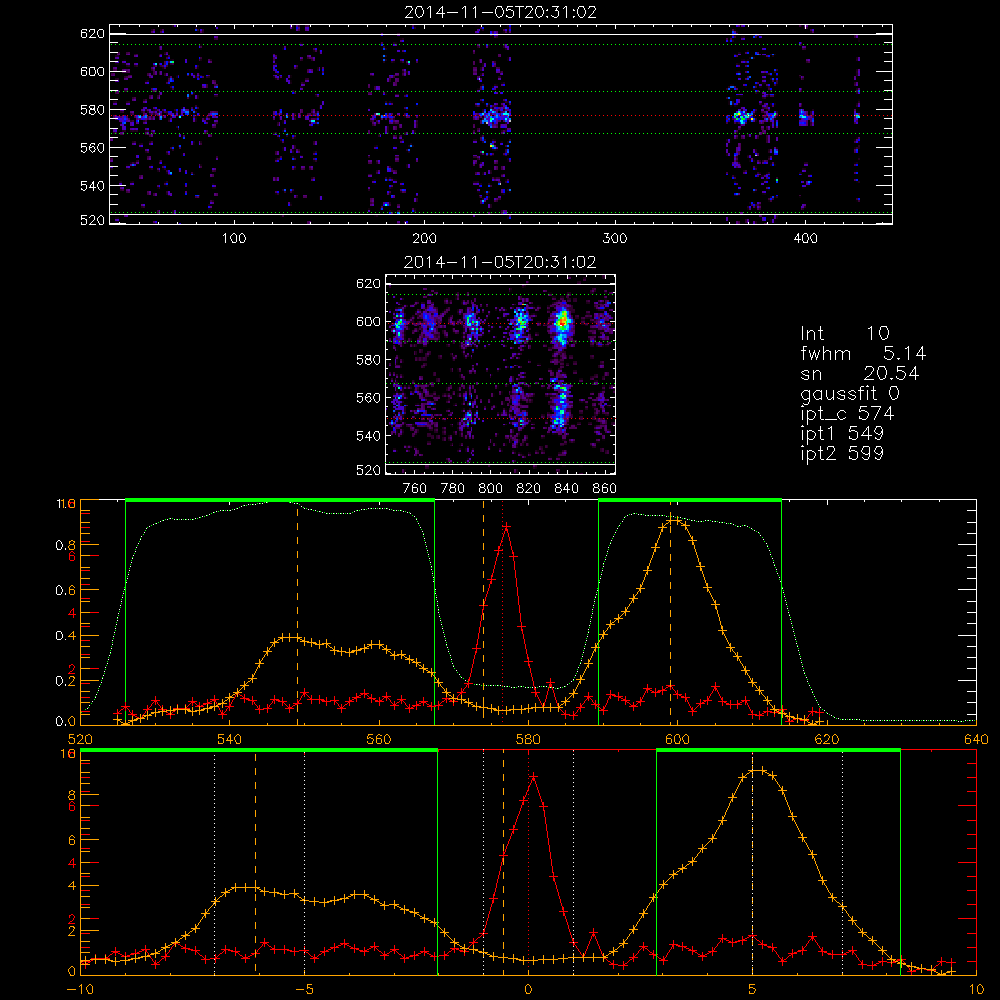Click x-axis label 640 on upper profile plot
The width and height of the screenshot is (1000, 1000).
pos(976,740)
